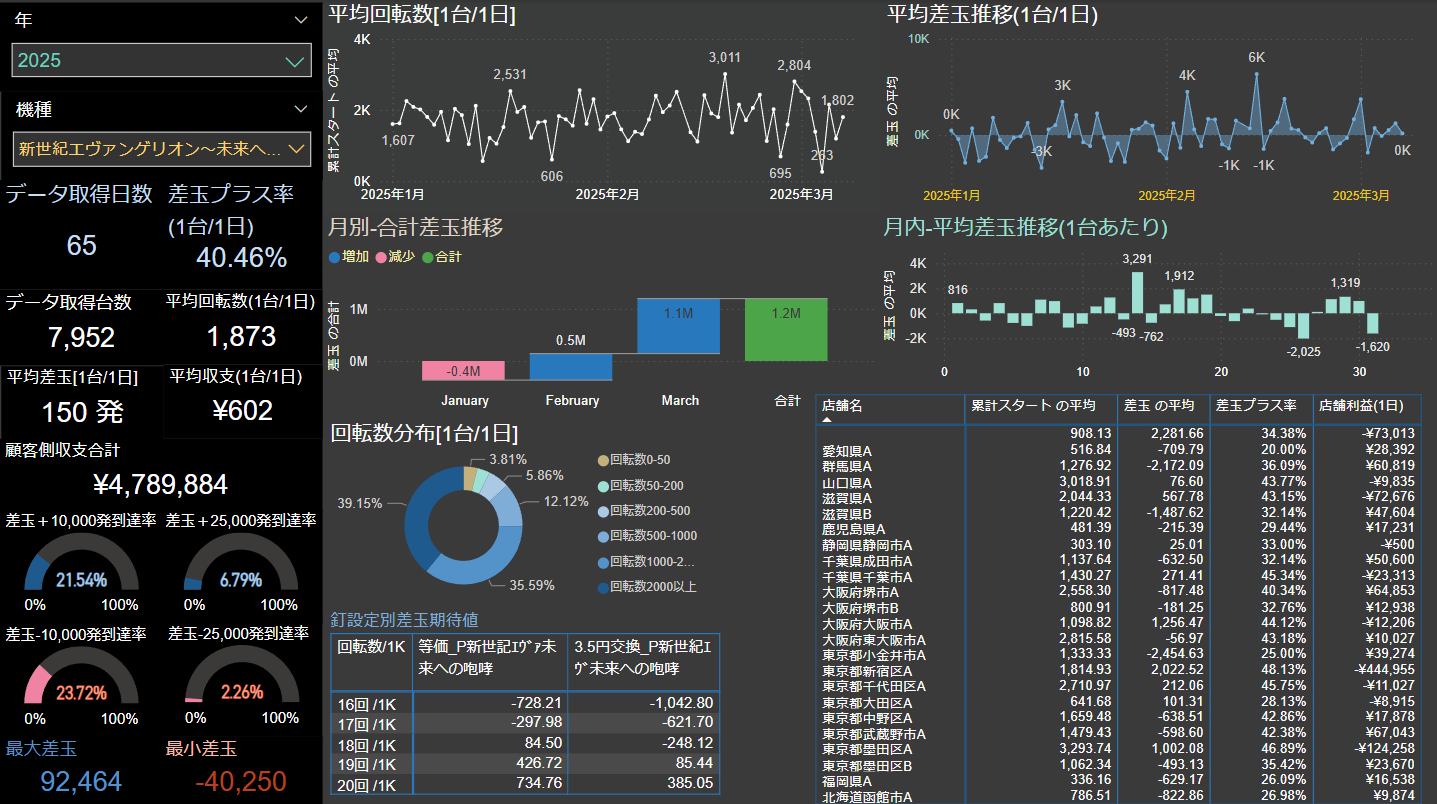Collapse the 年 slicer header chevron
The image size is (1437, 804).
(x=301, y=20)
